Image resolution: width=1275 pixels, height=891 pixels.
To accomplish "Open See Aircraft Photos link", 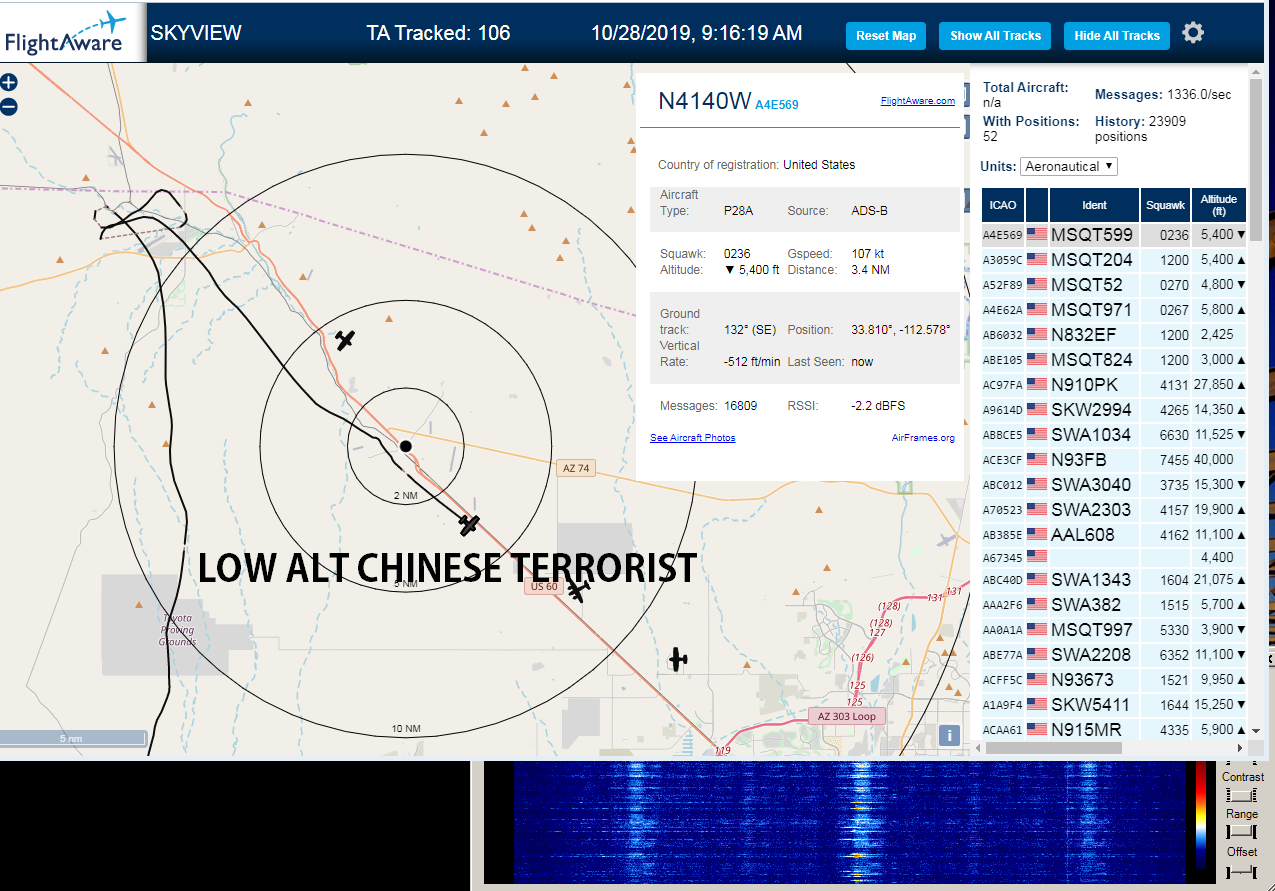I will coord(692,438).
